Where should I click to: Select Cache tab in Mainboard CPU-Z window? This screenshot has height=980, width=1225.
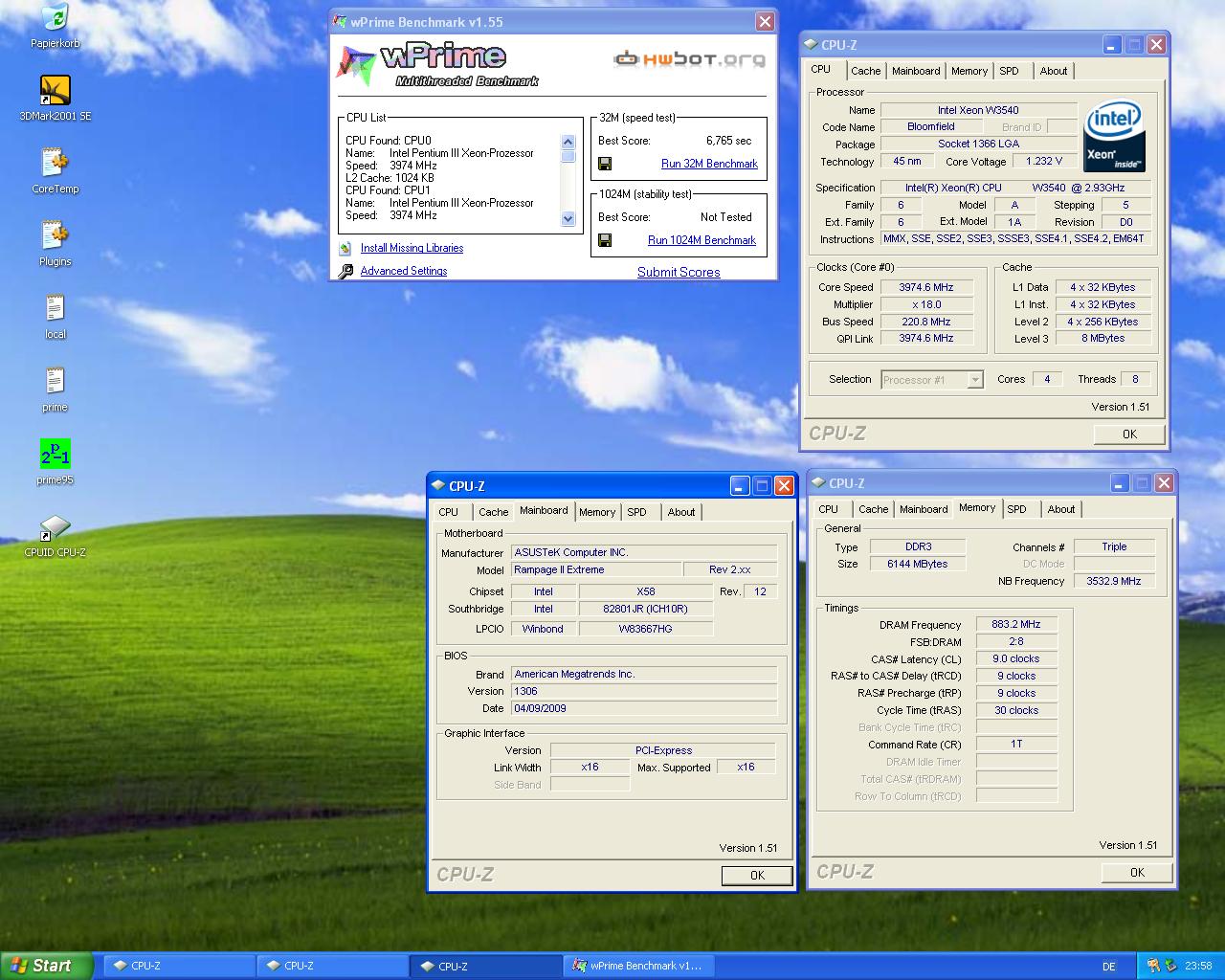[494, 512]
